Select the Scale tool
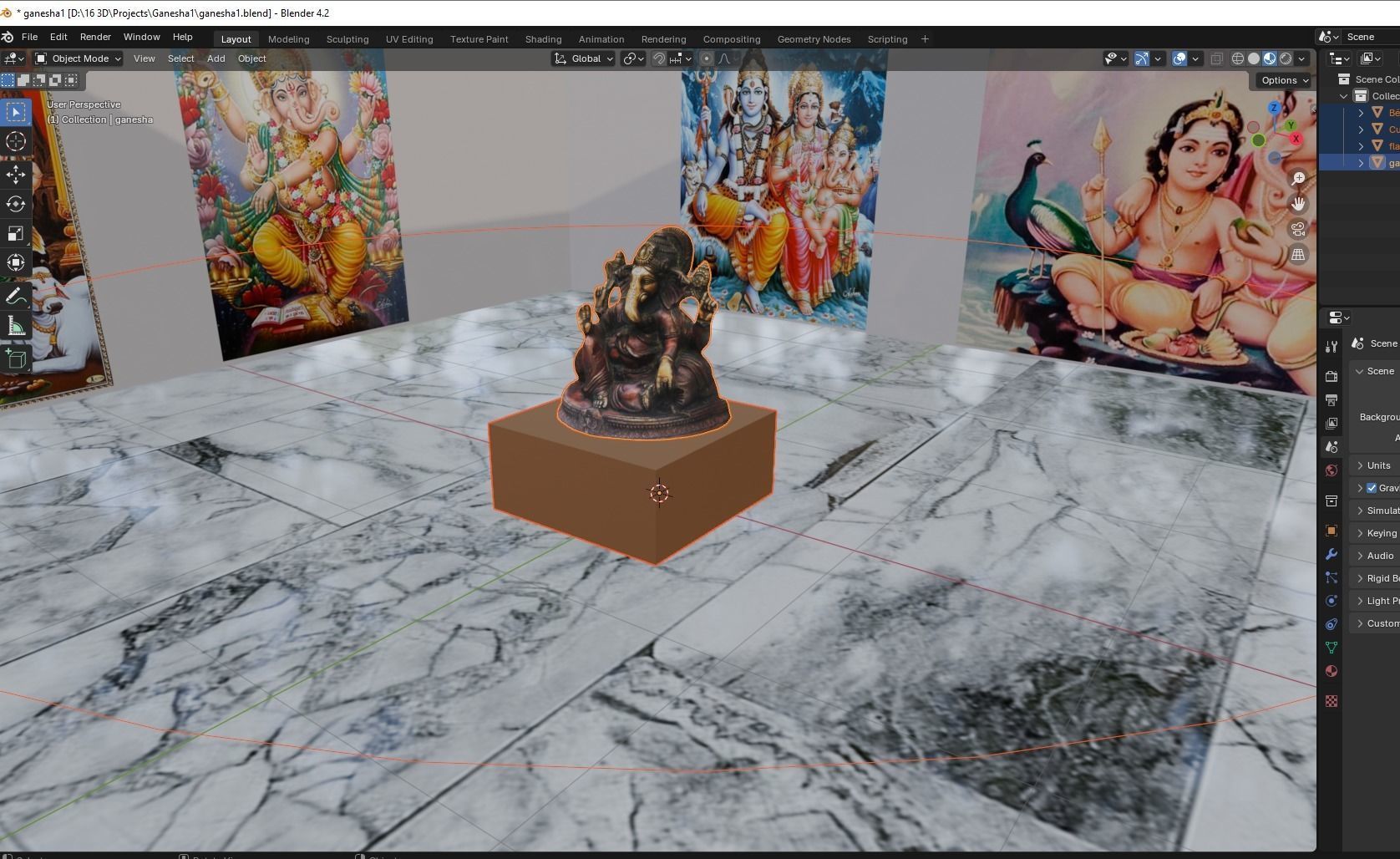1400x859 pixels. [x=16, y=233]
